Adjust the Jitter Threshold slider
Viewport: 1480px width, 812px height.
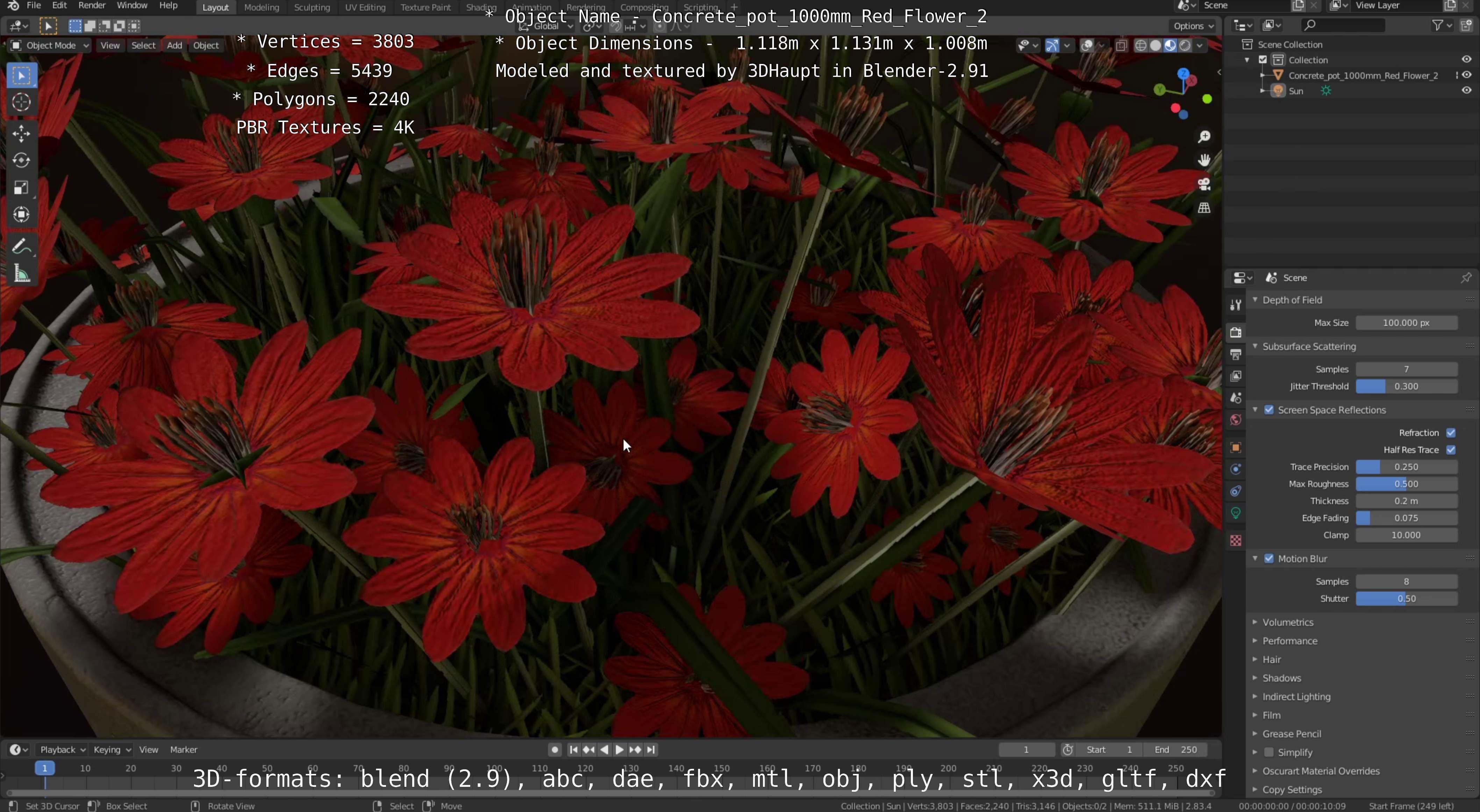[x=1407, y=387]
